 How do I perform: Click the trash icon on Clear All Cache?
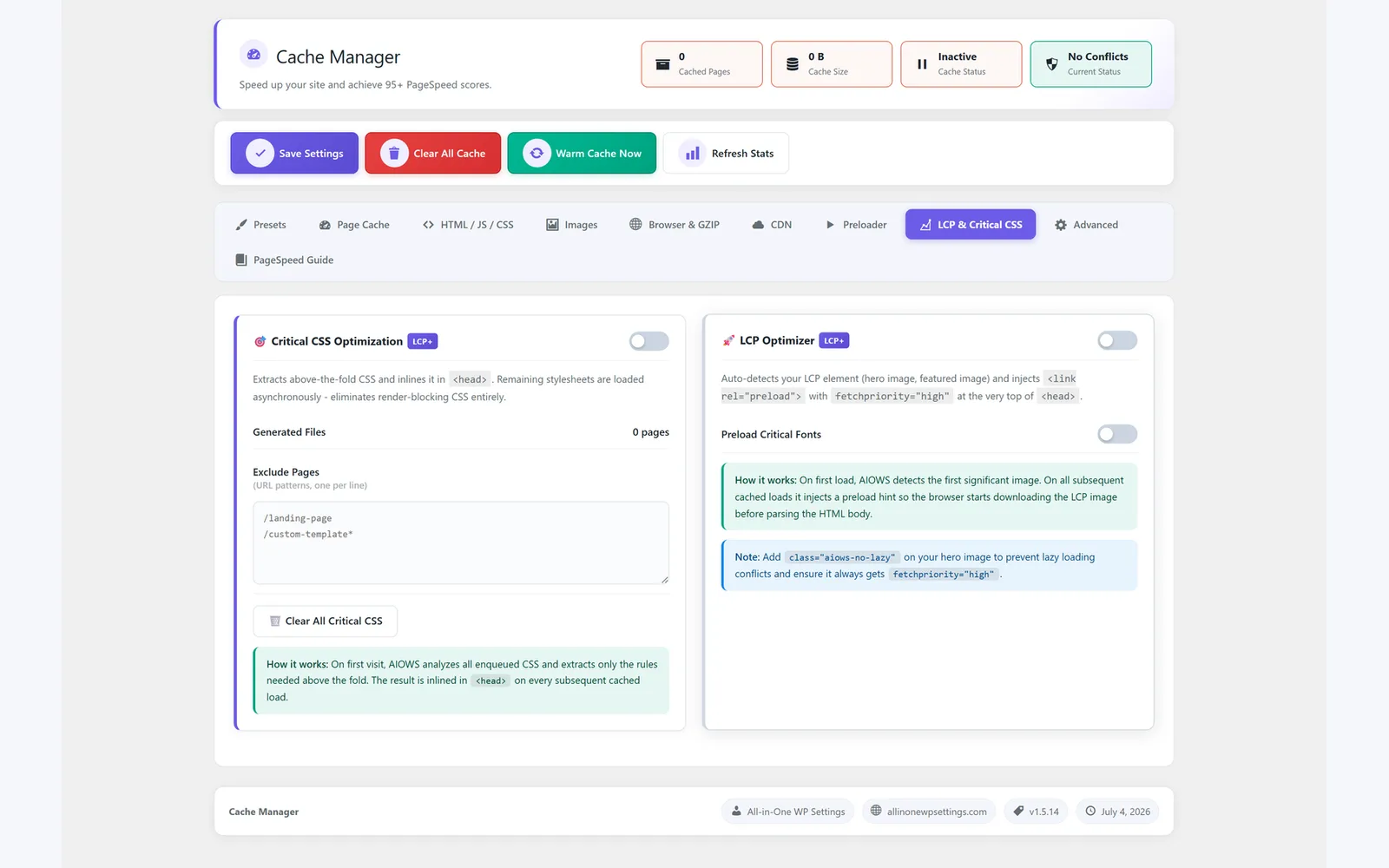click(x=394, y=153)
